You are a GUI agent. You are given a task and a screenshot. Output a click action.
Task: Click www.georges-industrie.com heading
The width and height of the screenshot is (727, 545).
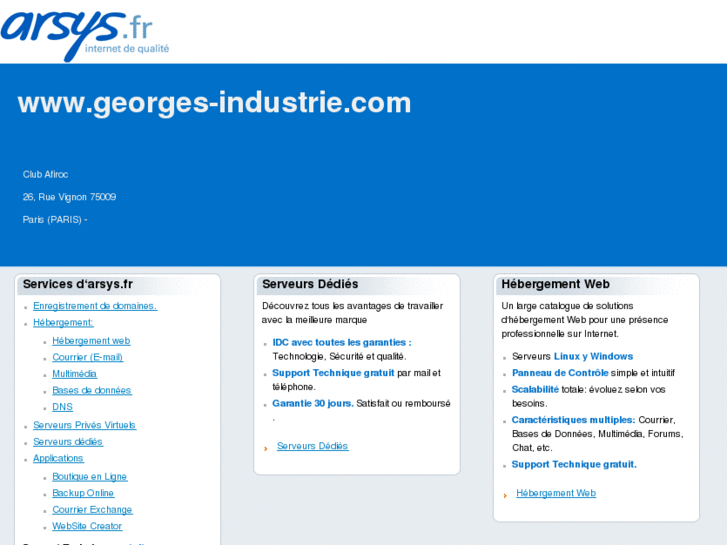214,103
